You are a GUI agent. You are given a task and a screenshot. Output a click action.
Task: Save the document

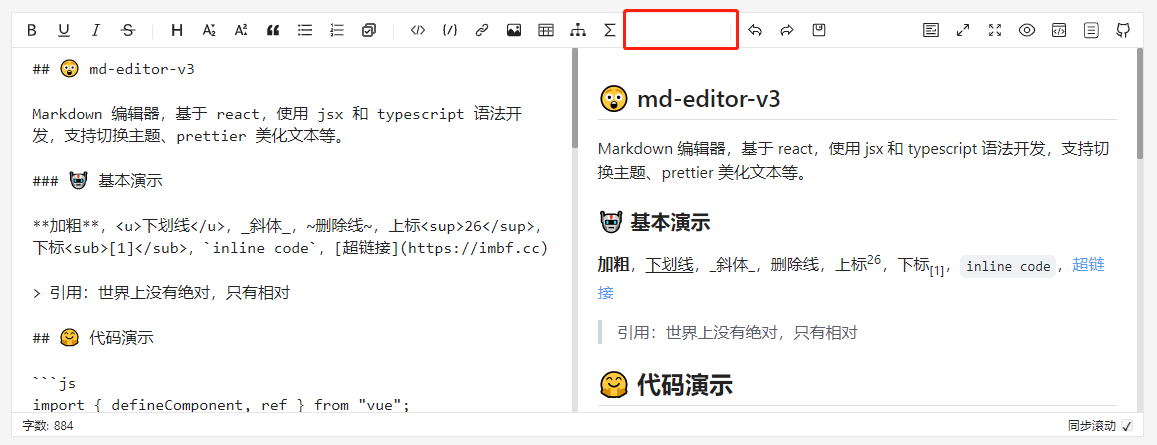pyautogui.click(x=819, y=30)
